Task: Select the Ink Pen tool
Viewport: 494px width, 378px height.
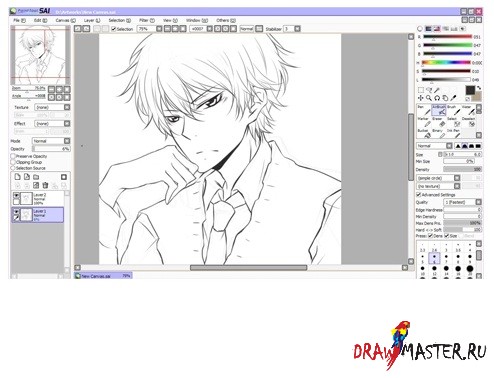Action: point(453,134)
